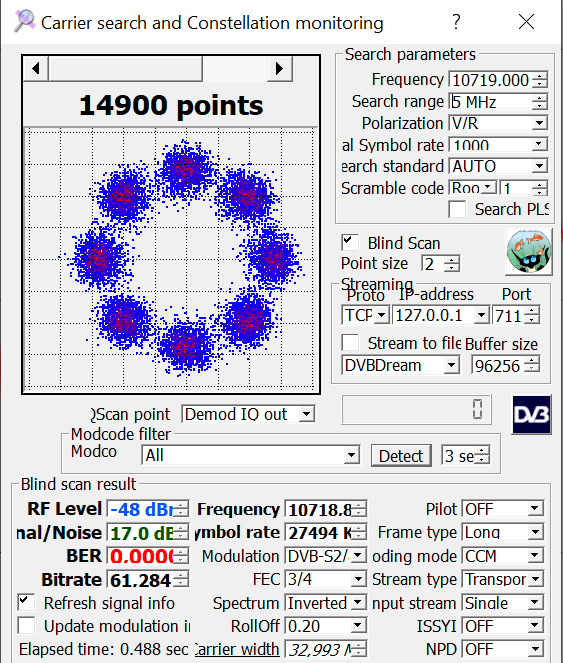Screen dimensions: 563x663
Task: Click the Port 711 stepper field
Action: pos(516,315)
